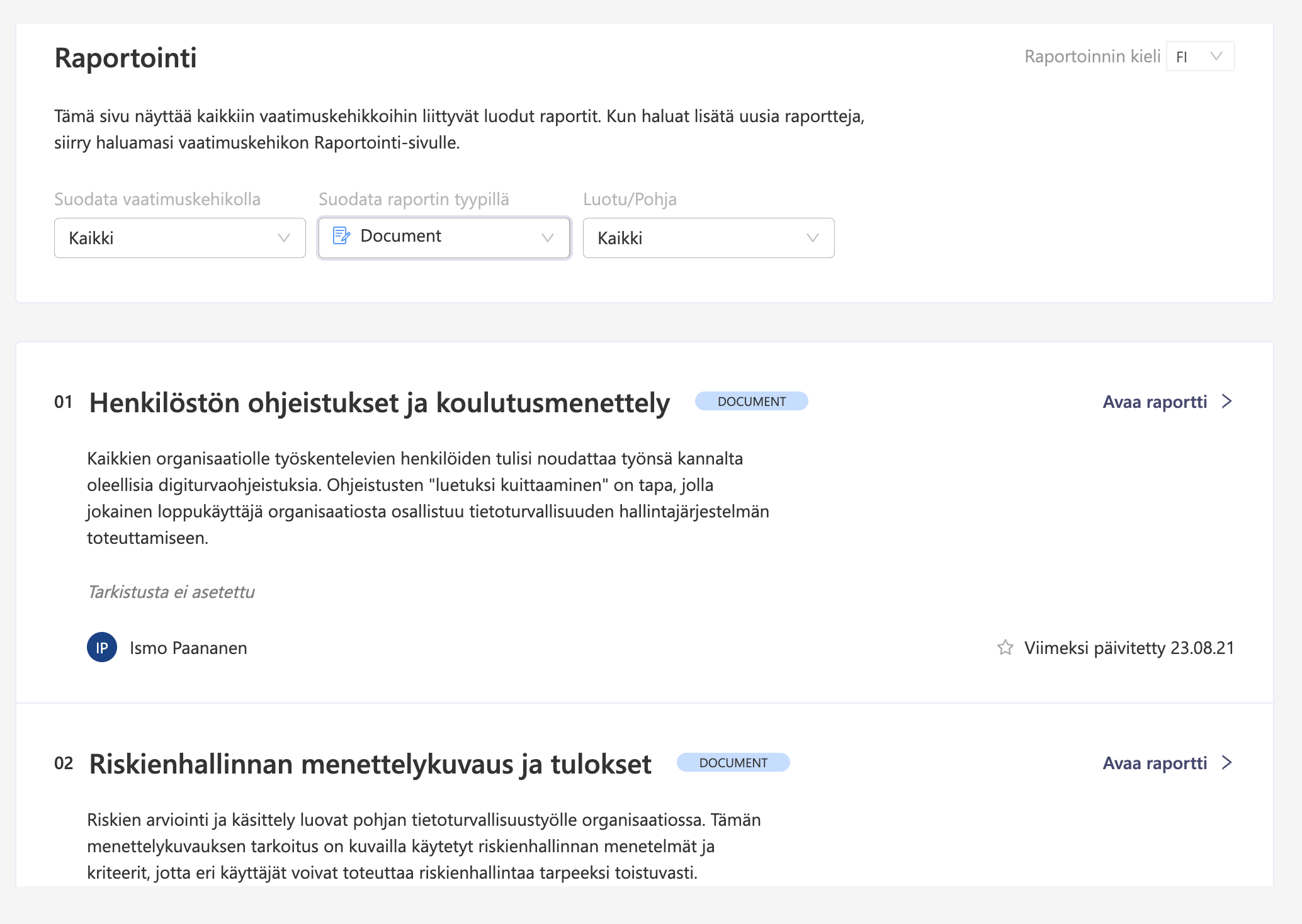Viewport: 1302px width, 924px height.
Task: Open the report type filter dropdown
Action: (x=444, y=237)
